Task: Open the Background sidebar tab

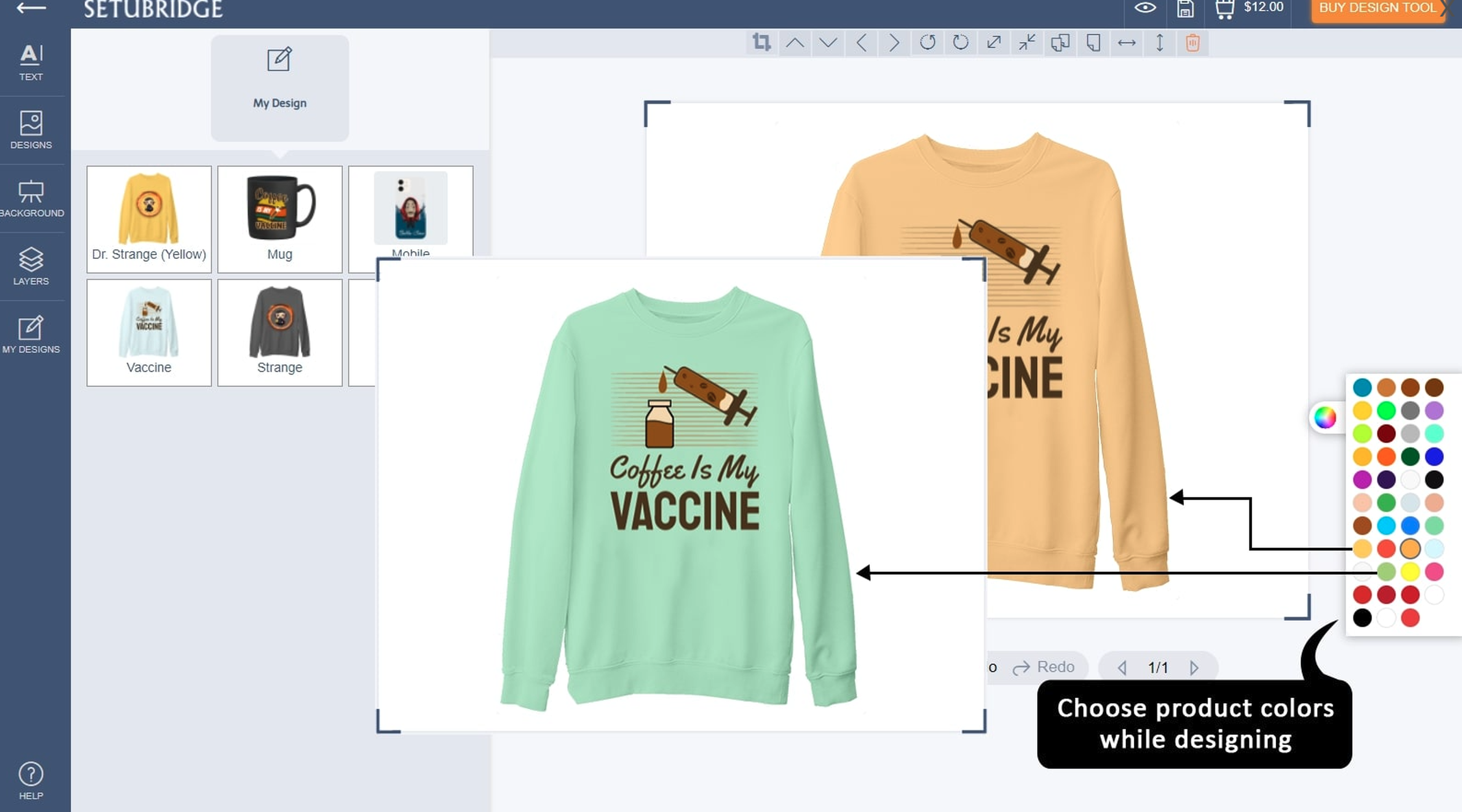Action: (31, 199)
